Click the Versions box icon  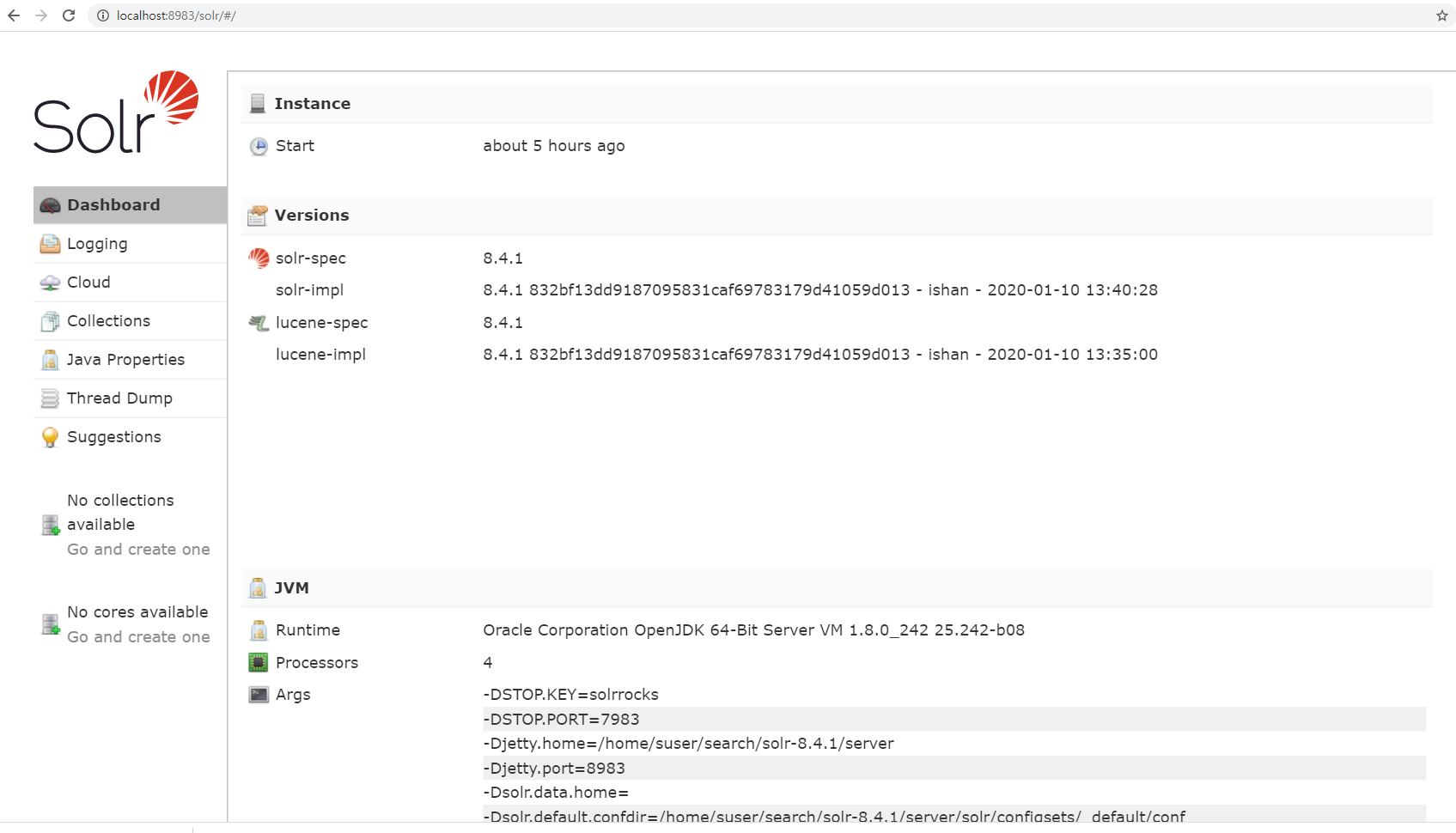258,216
